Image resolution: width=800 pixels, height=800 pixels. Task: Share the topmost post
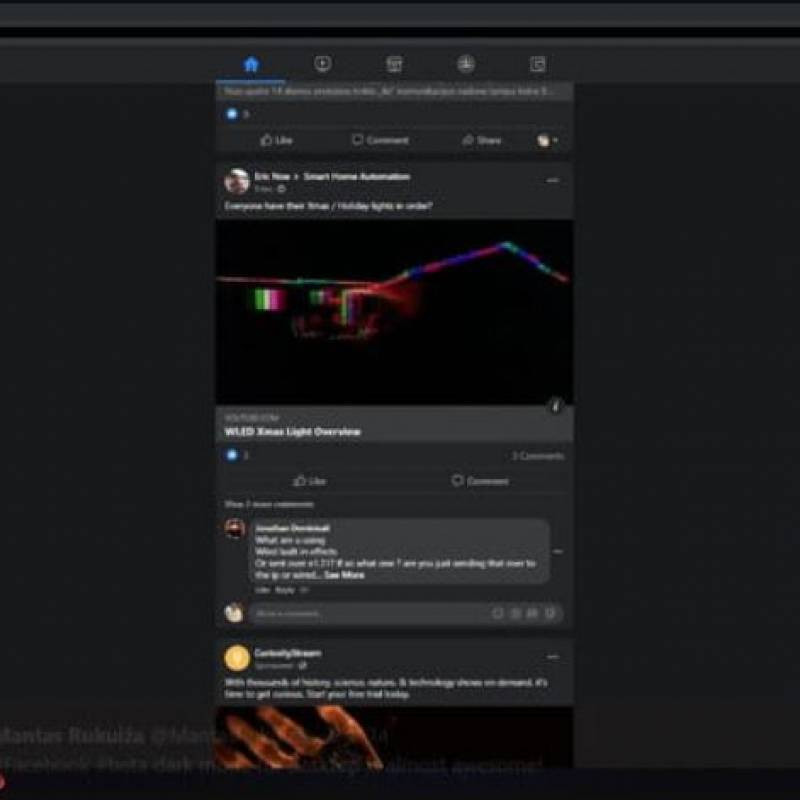click(482, 140)
